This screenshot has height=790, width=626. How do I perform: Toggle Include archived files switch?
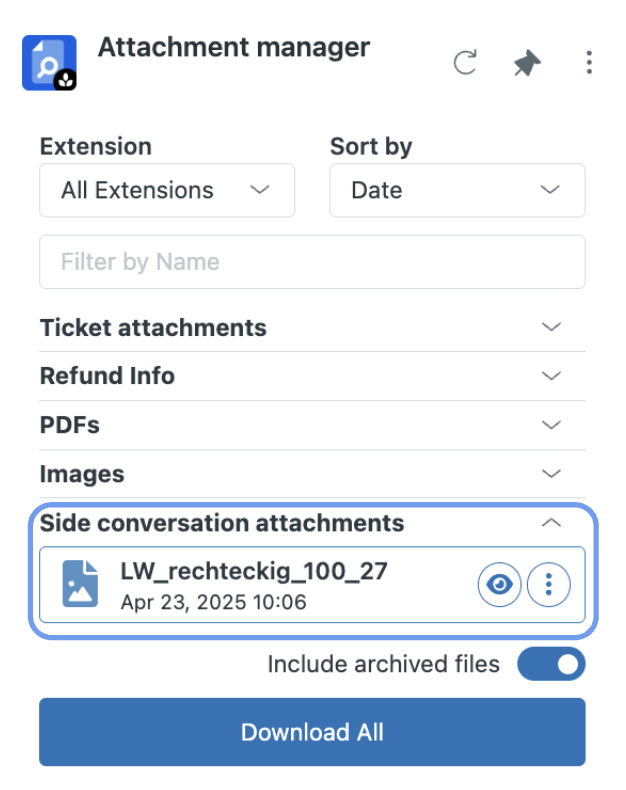551,664
